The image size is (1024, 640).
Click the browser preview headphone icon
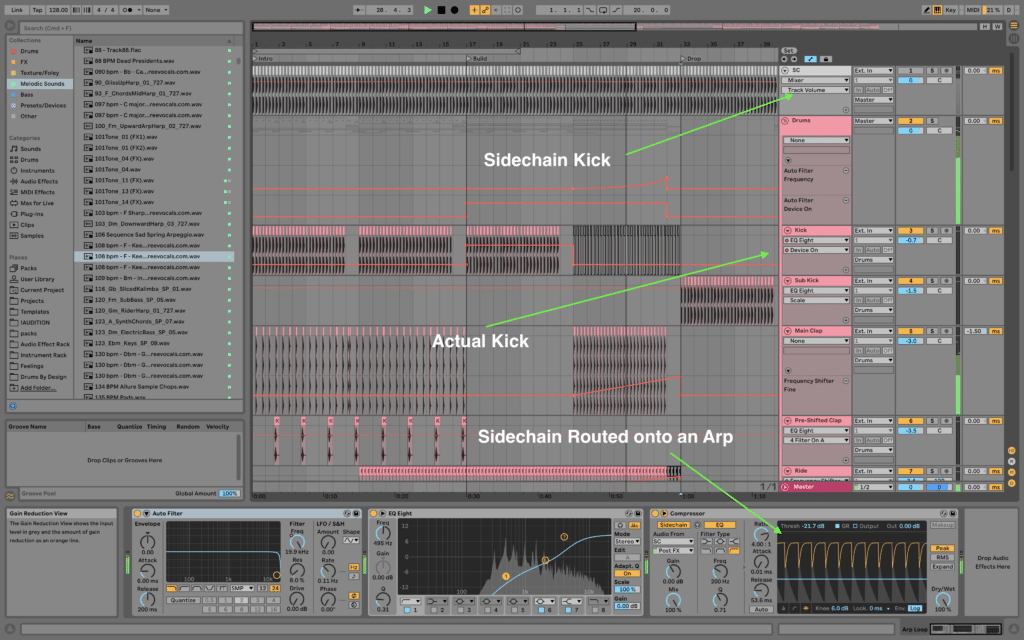12,406
